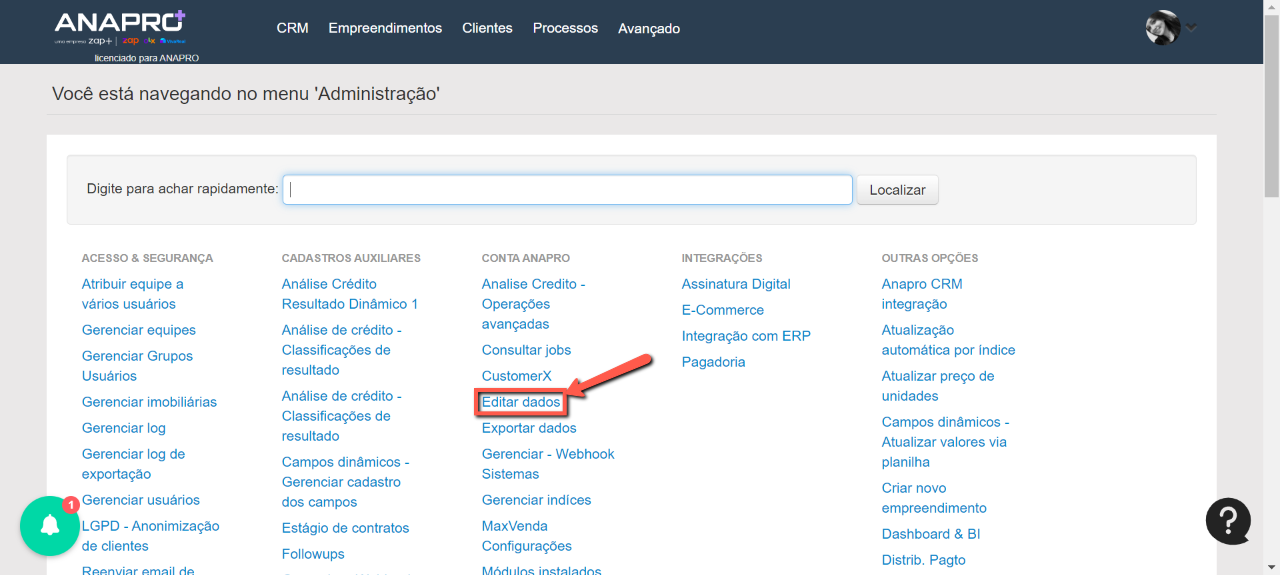Open the Assinatura Digital integration link
This screenshot has width=1280, height=575.
click(x=736, y=284)
